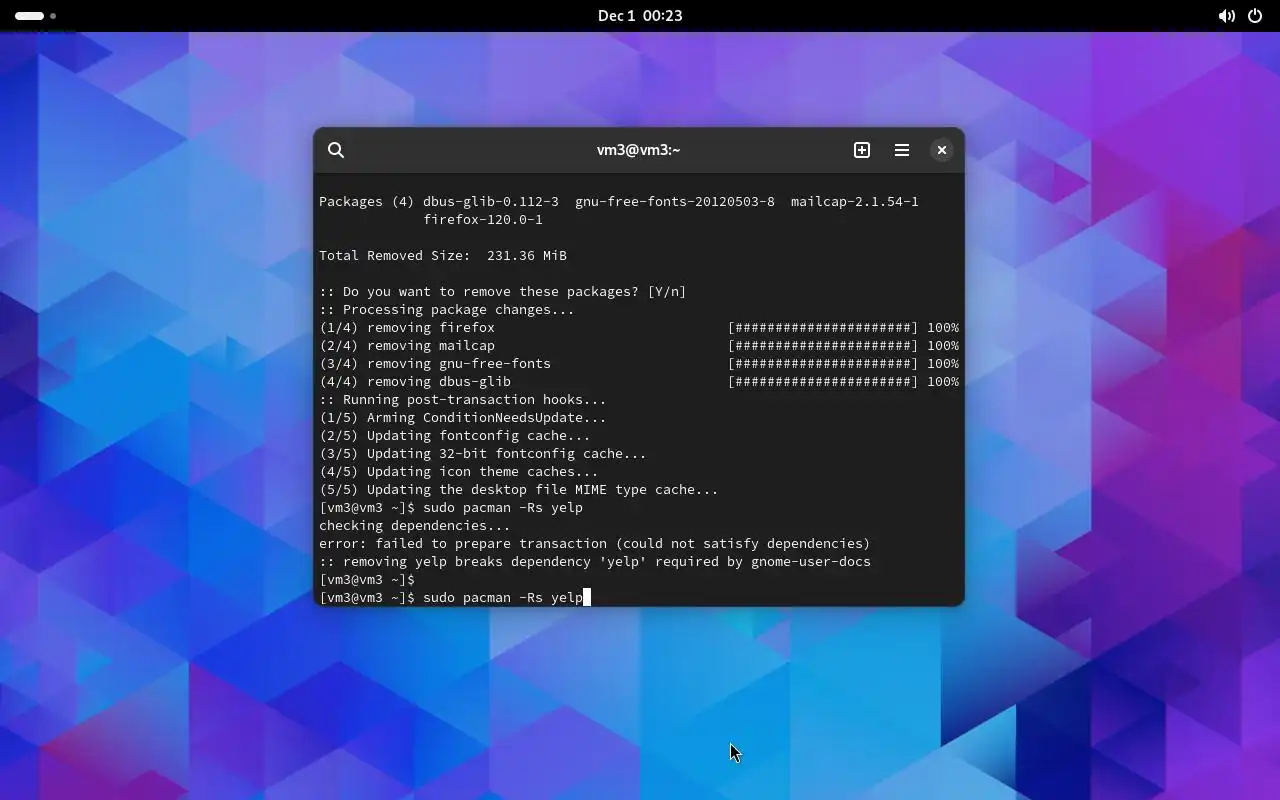Viewport: 1280px width, 800px height.
Task: Open the power menu in top bar
Action: click(1255, 16)
